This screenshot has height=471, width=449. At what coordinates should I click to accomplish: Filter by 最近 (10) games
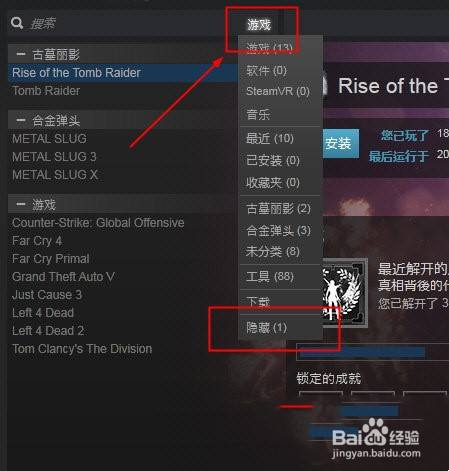[x=270, y=138]
